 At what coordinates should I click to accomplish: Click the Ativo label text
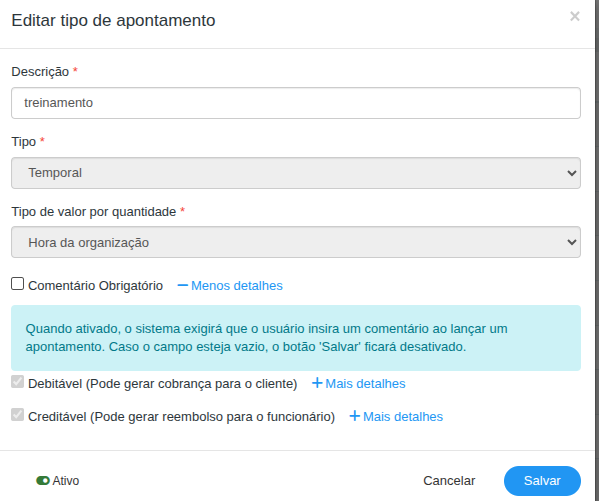click(66, 480)
